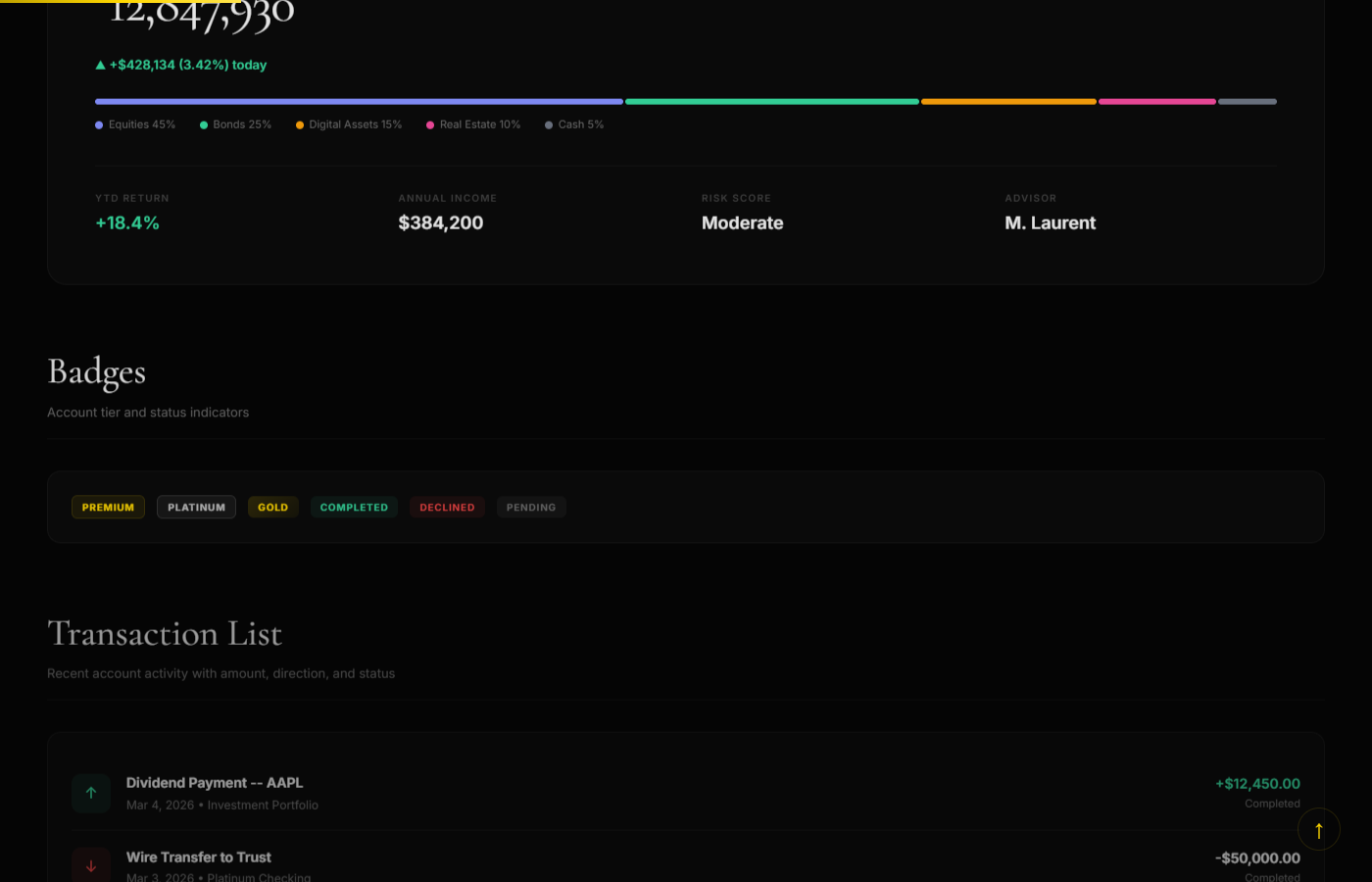Click the Cash 5% legend dot

point(549,125)
